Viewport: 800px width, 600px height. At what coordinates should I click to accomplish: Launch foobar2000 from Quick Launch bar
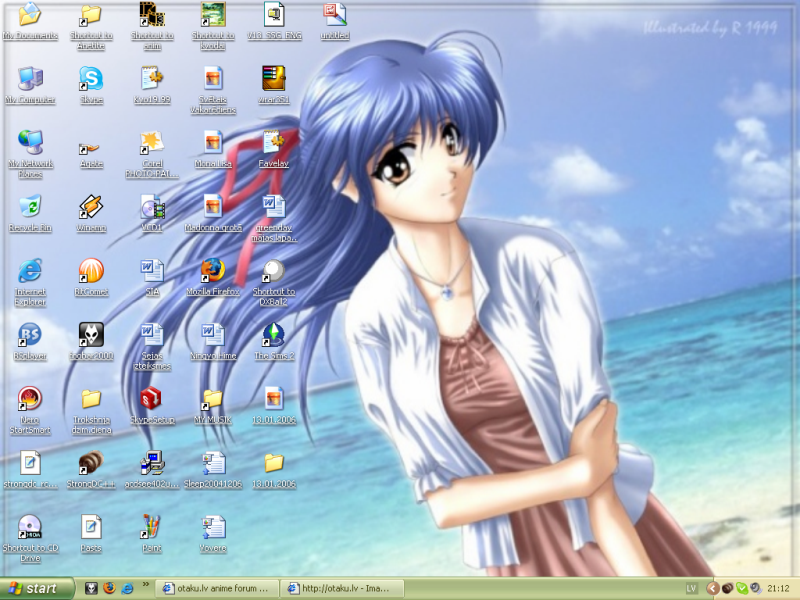click(91, 588)
